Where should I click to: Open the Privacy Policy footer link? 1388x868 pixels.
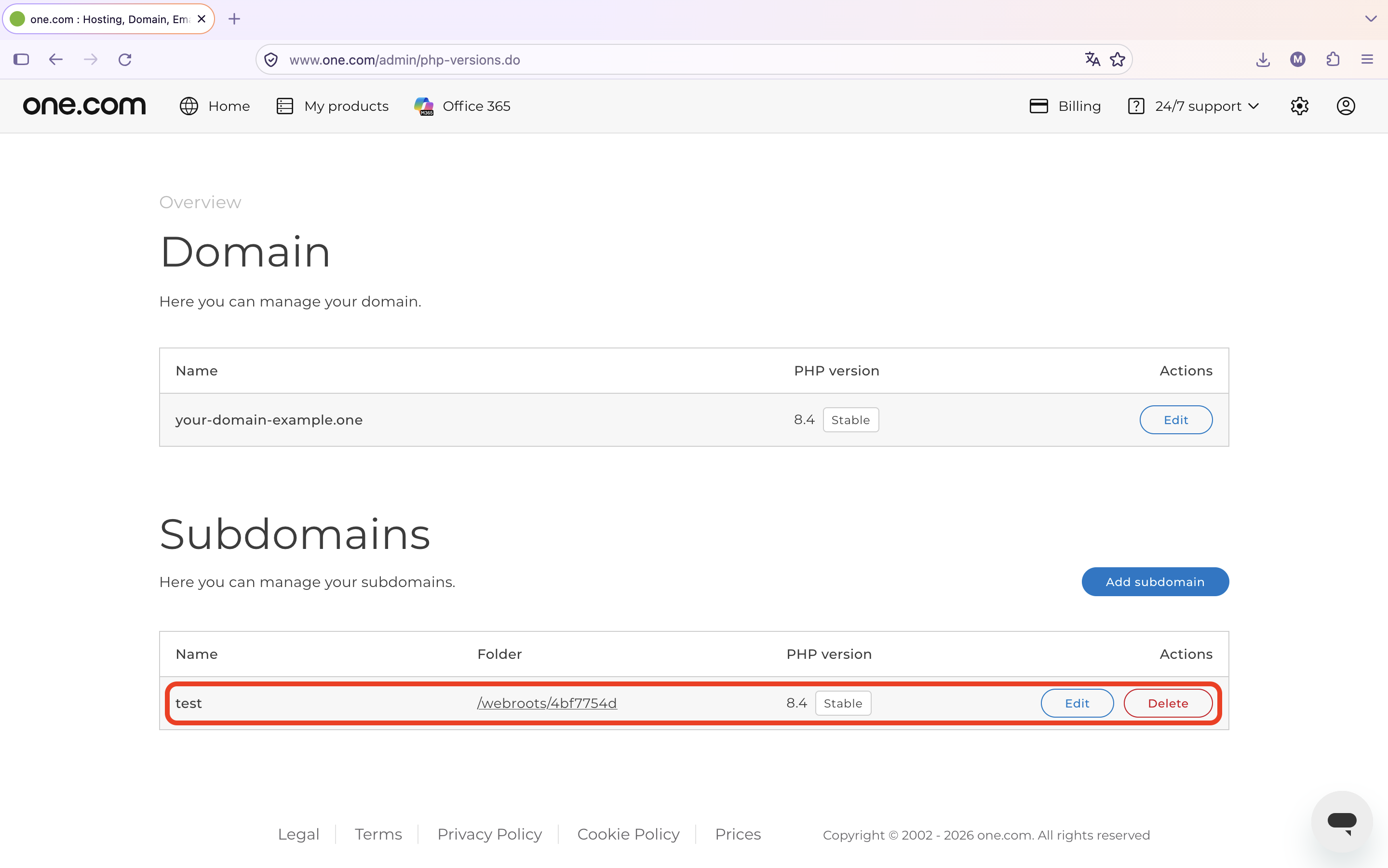coord(490,834)
